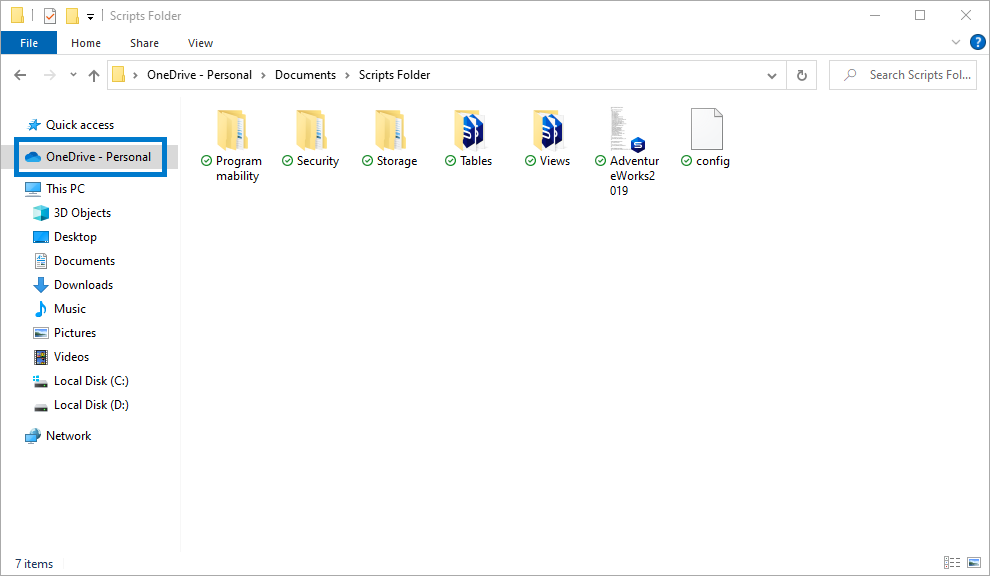Open the Tables folder icon

coord(470,130)
